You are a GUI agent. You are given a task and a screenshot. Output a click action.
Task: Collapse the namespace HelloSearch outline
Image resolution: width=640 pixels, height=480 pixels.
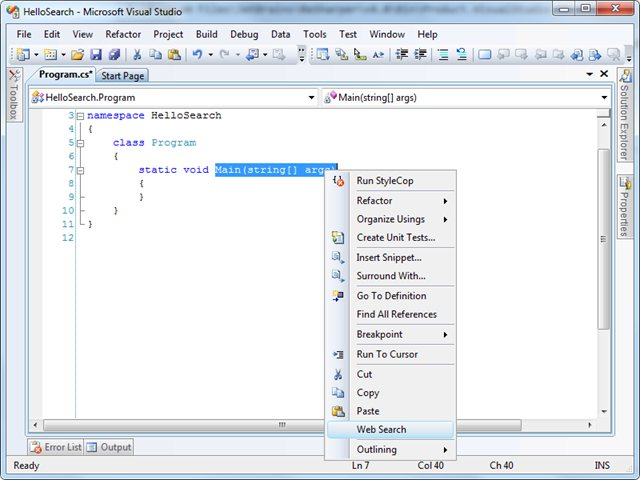80,116
